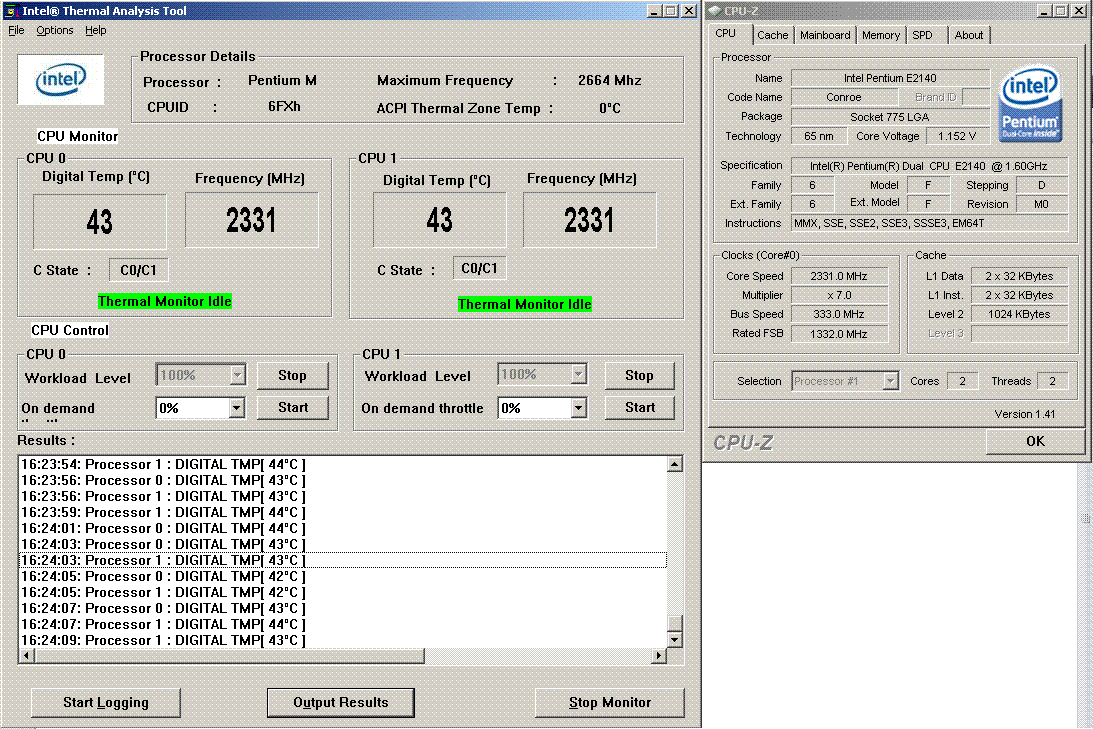Select the 16:24:05 Processor 0 result row
This screenshot has height=729, width=1093.
click(x=342, y=576)
